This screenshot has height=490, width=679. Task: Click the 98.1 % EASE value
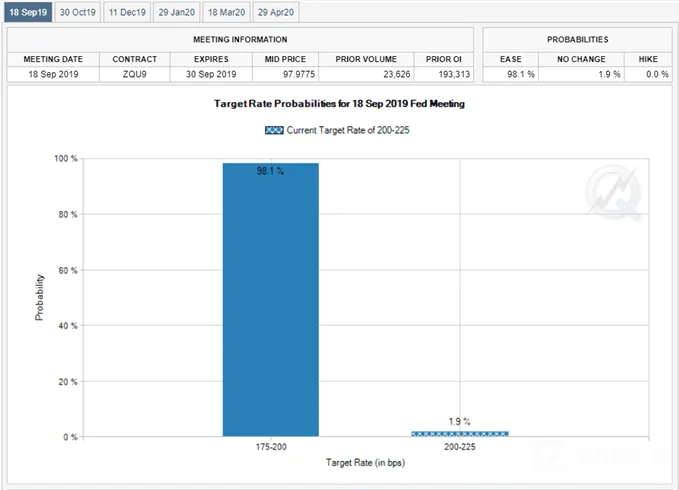[511, 74]
